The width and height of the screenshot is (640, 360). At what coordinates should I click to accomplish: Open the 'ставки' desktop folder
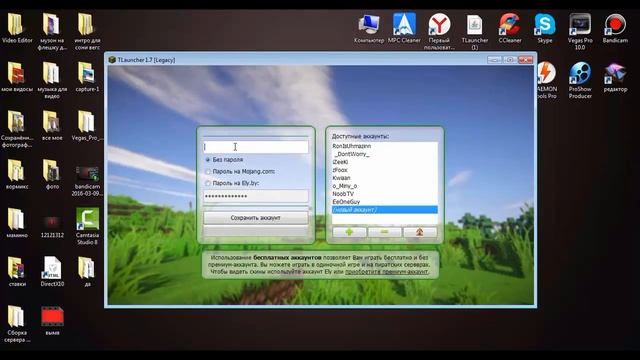(x=17, y=271)
